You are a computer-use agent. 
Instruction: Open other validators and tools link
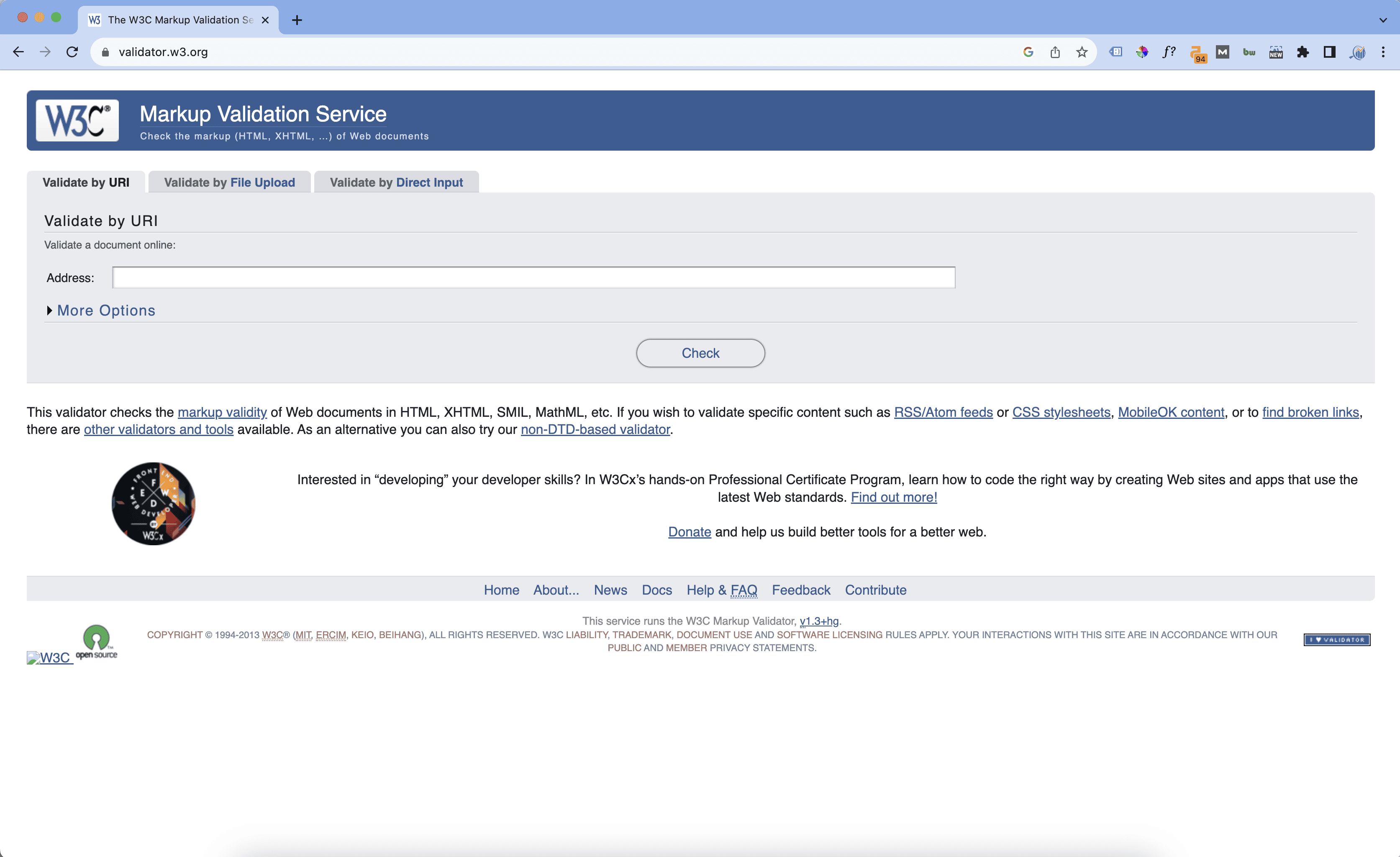point(159,430)
